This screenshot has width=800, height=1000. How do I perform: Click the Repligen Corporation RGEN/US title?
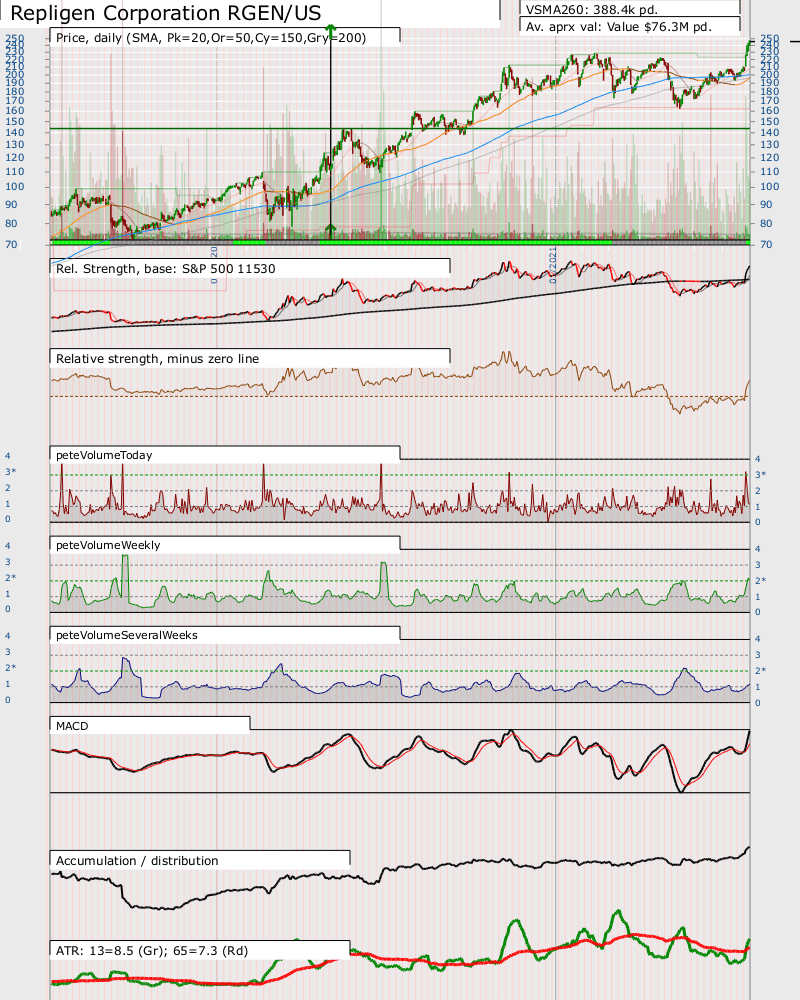point(166,13)
